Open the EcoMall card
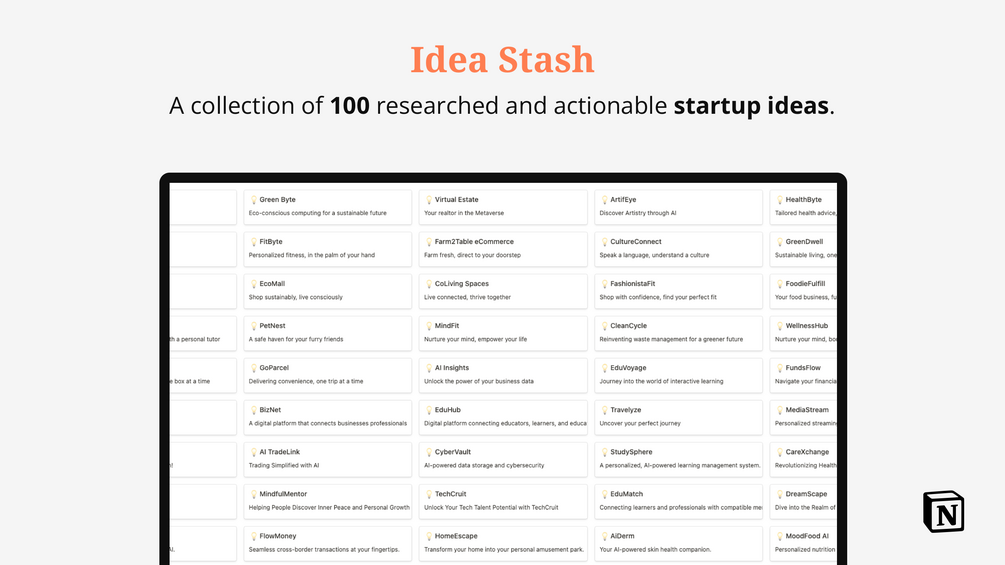1005x565 pixels. point(328,291)
